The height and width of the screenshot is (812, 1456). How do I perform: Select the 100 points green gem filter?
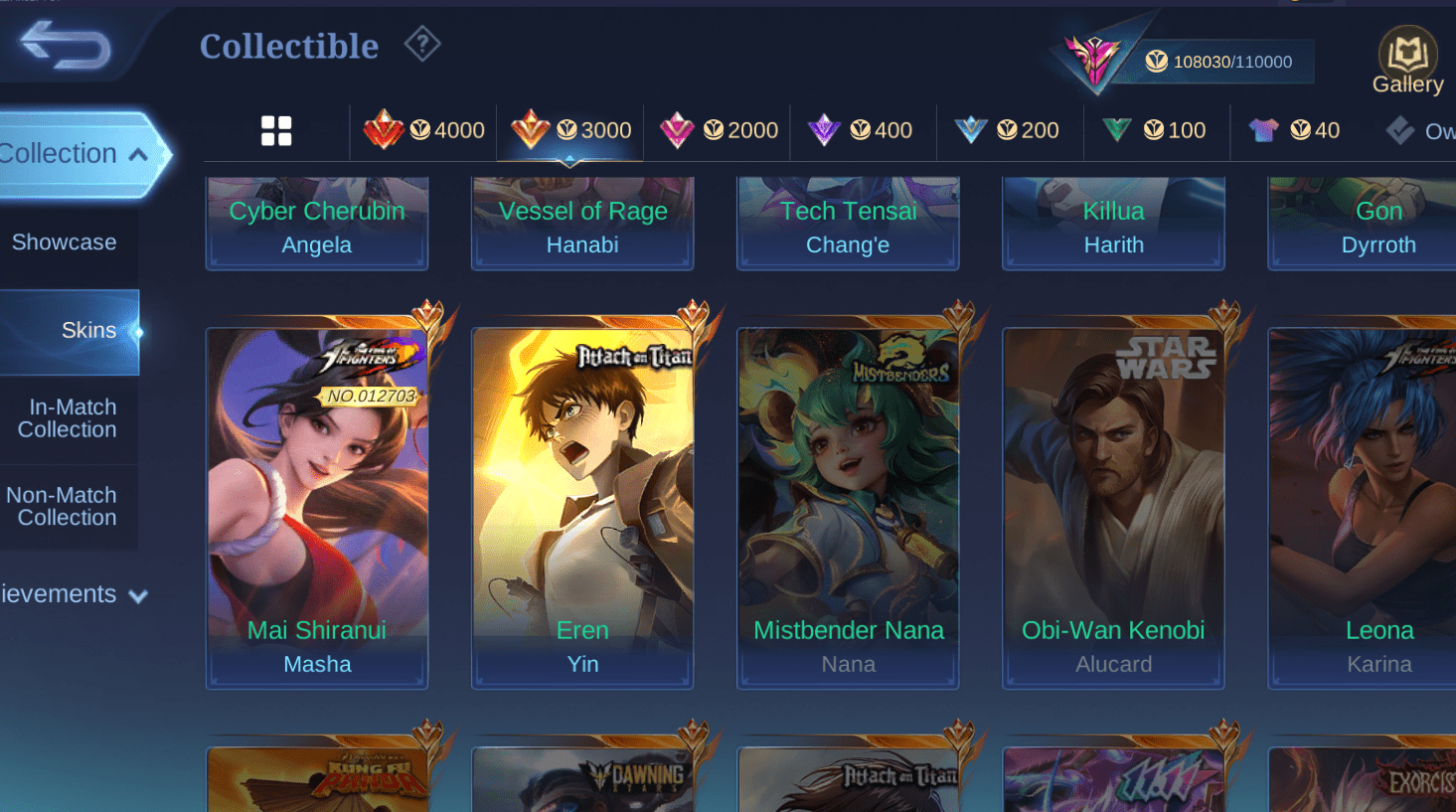pos(1154,130)
